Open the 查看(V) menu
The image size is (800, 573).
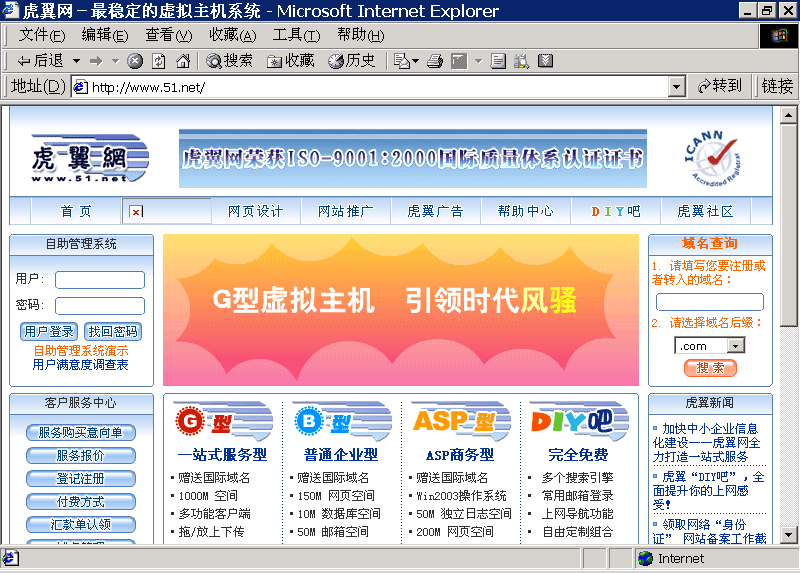click(169, 35)
